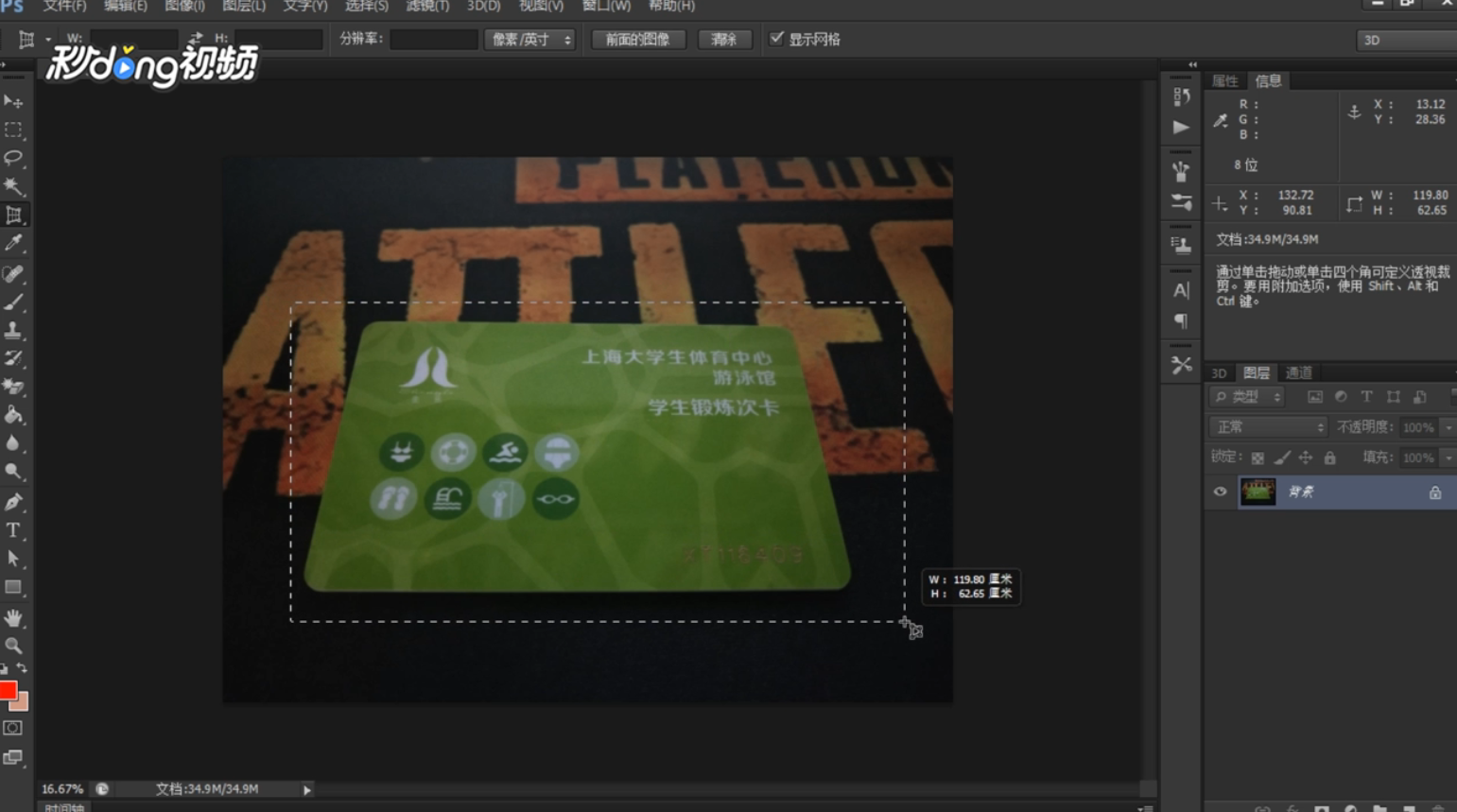Open the 类型 layer filter dropdown
The height and width of the screenshot is (812, 1457).
pos(1247,397)
